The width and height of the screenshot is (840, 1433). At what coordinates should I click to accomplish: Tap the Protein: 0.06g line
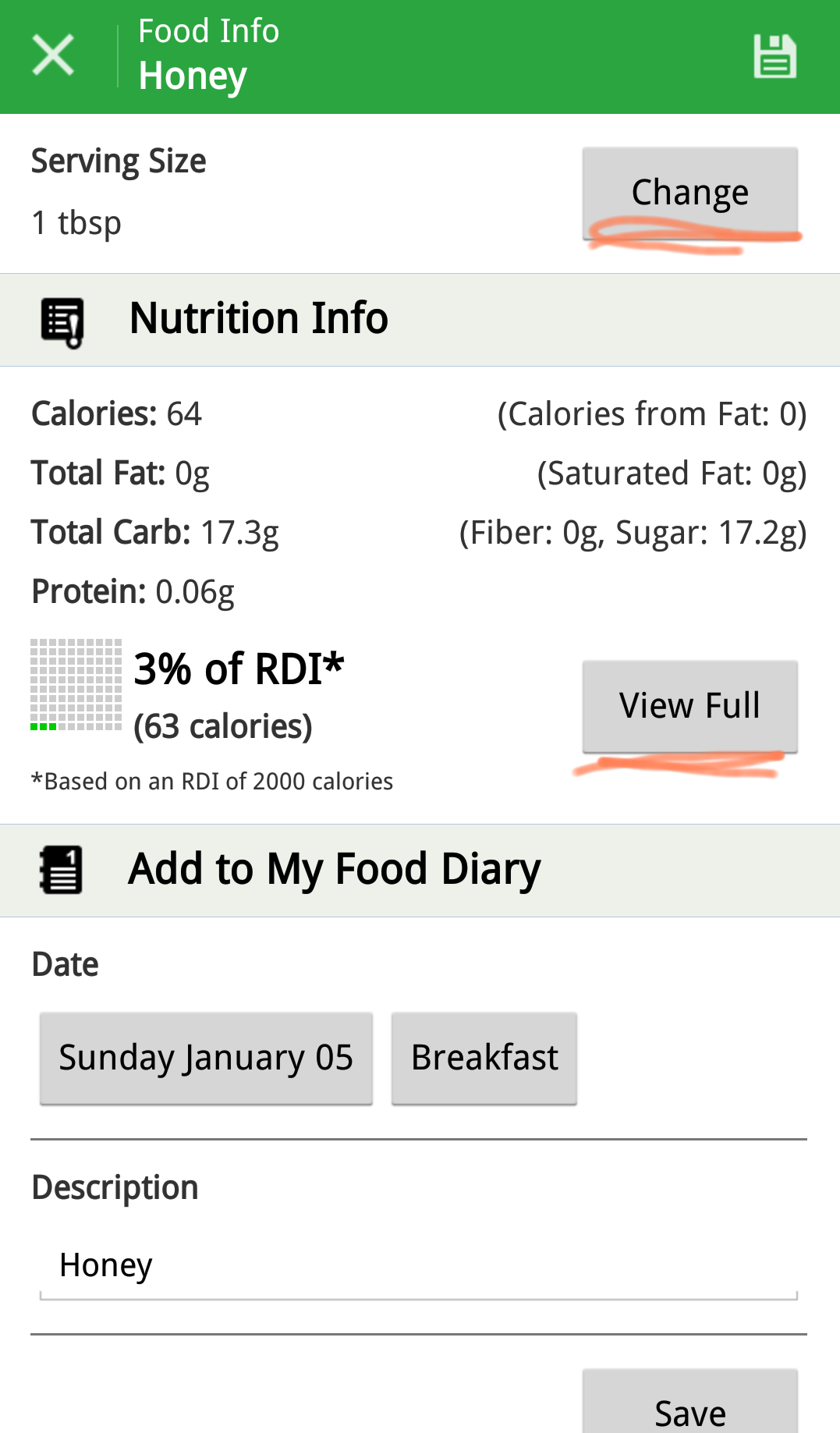pyautogui.click(x=133, y=592)
